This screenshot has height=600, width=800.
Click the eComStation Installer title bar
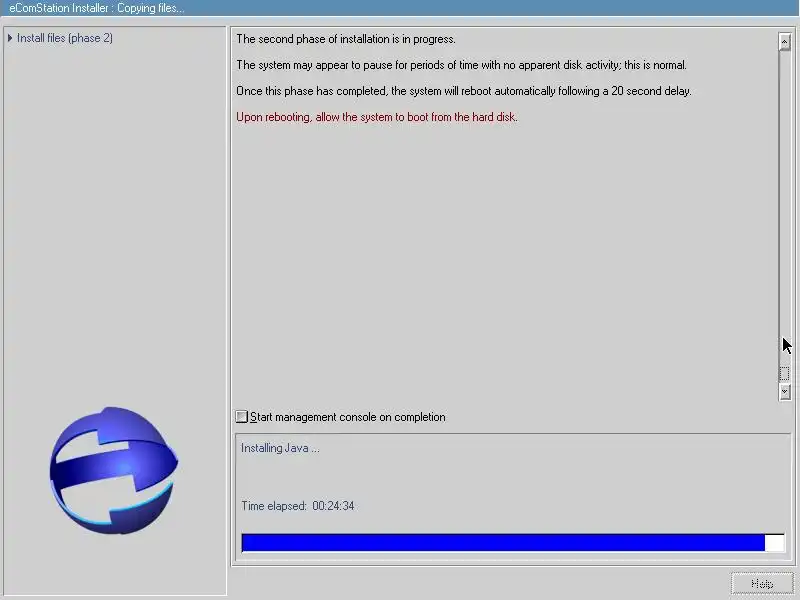pyautogui.click(x=400, y=8)
